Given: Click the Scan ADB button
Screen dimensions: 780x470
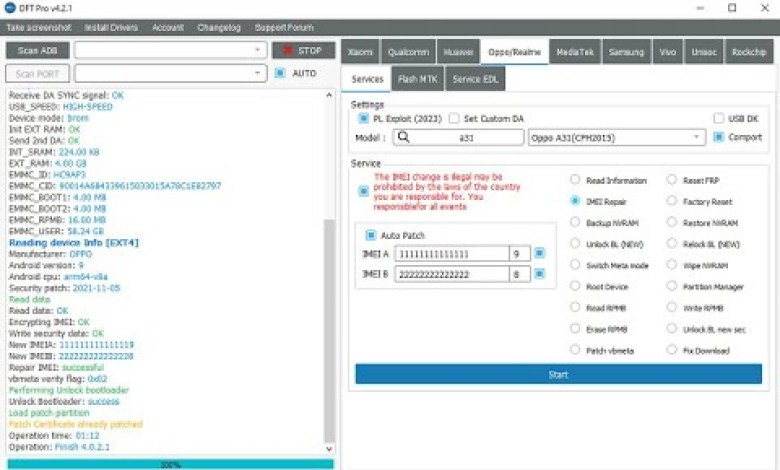Looking at the screenshot, I should 37,50.
